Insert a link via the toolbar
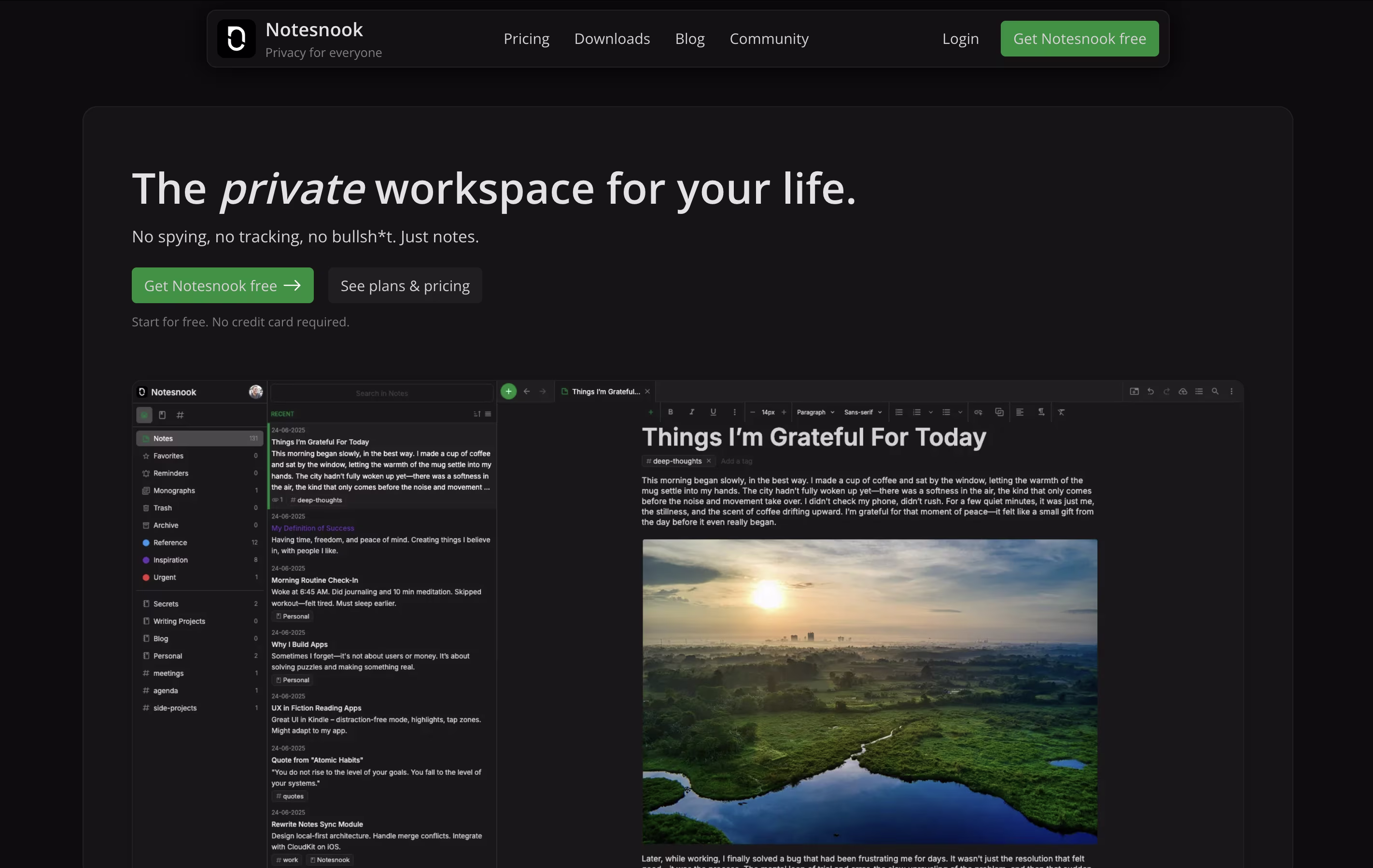 click(x=979, y=412)
